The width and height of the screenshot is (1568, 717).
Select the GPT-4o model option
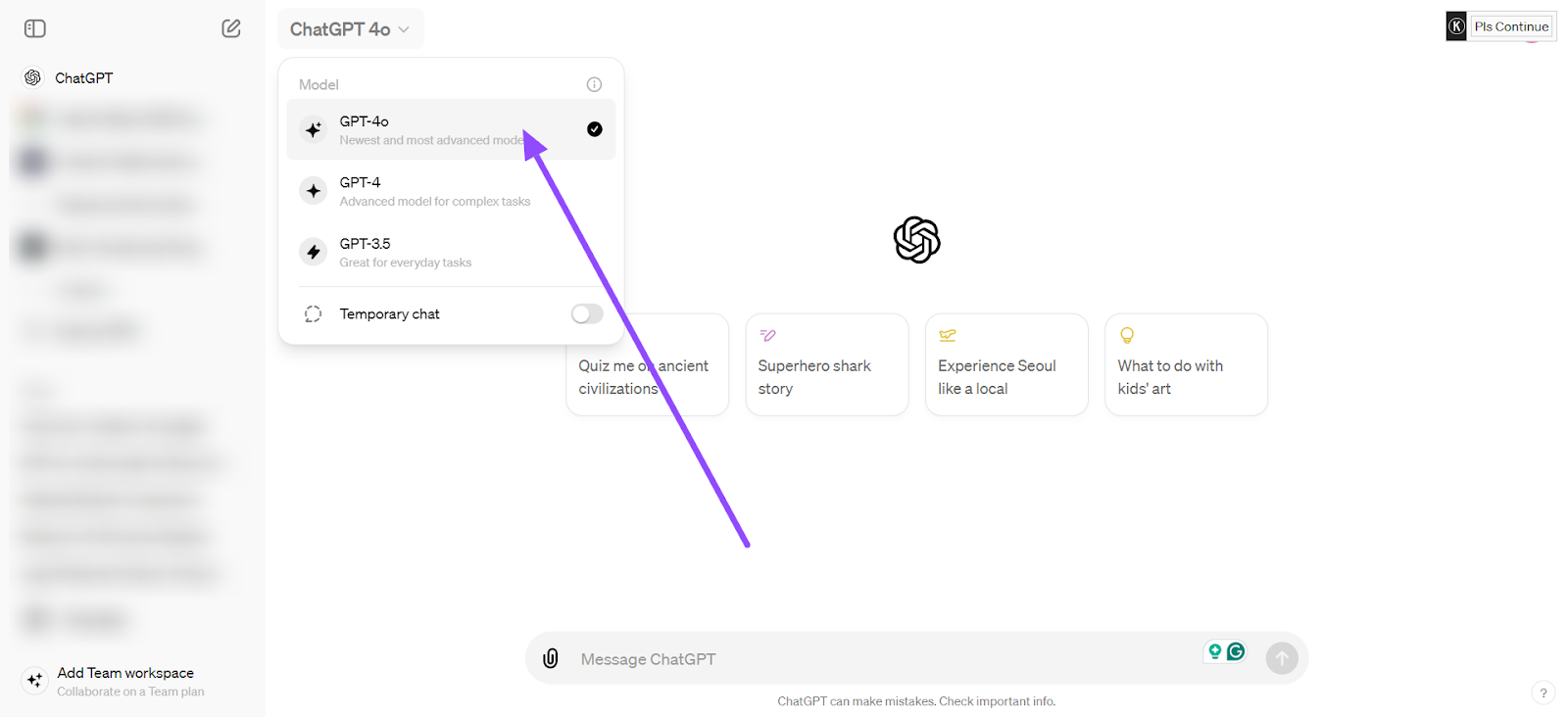(x=451, y=129)
